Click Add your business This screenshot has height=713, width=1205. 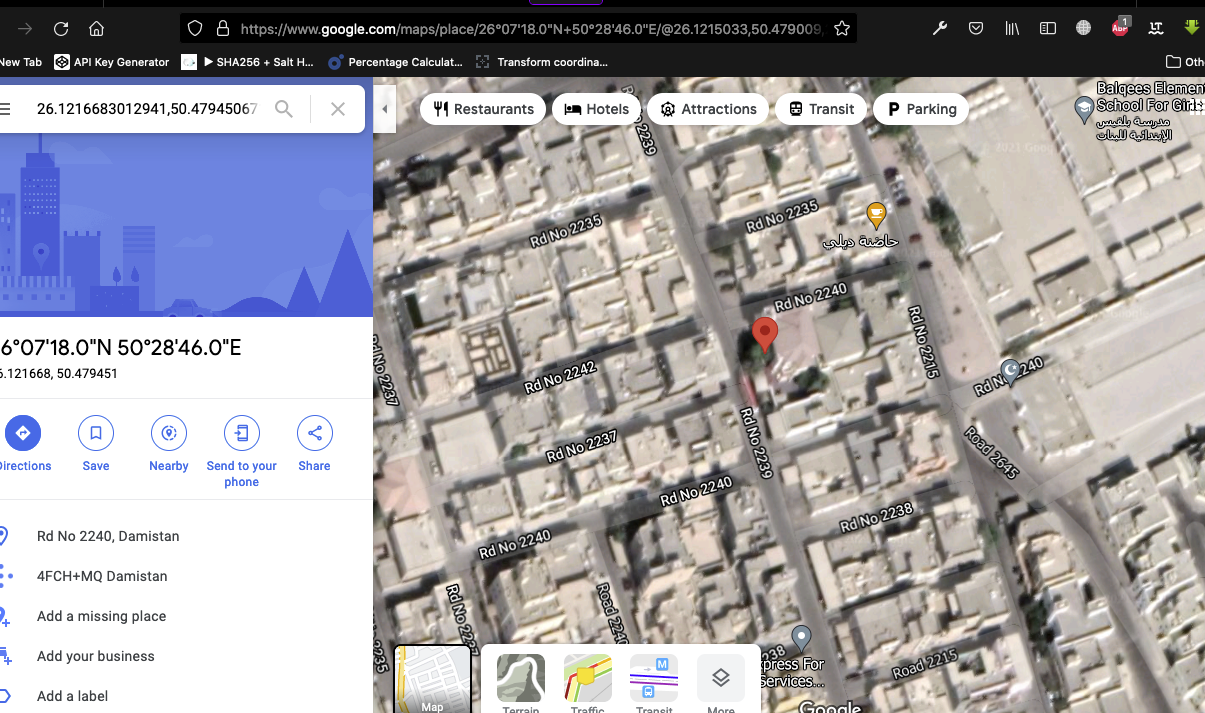click(x=95, y=656)
